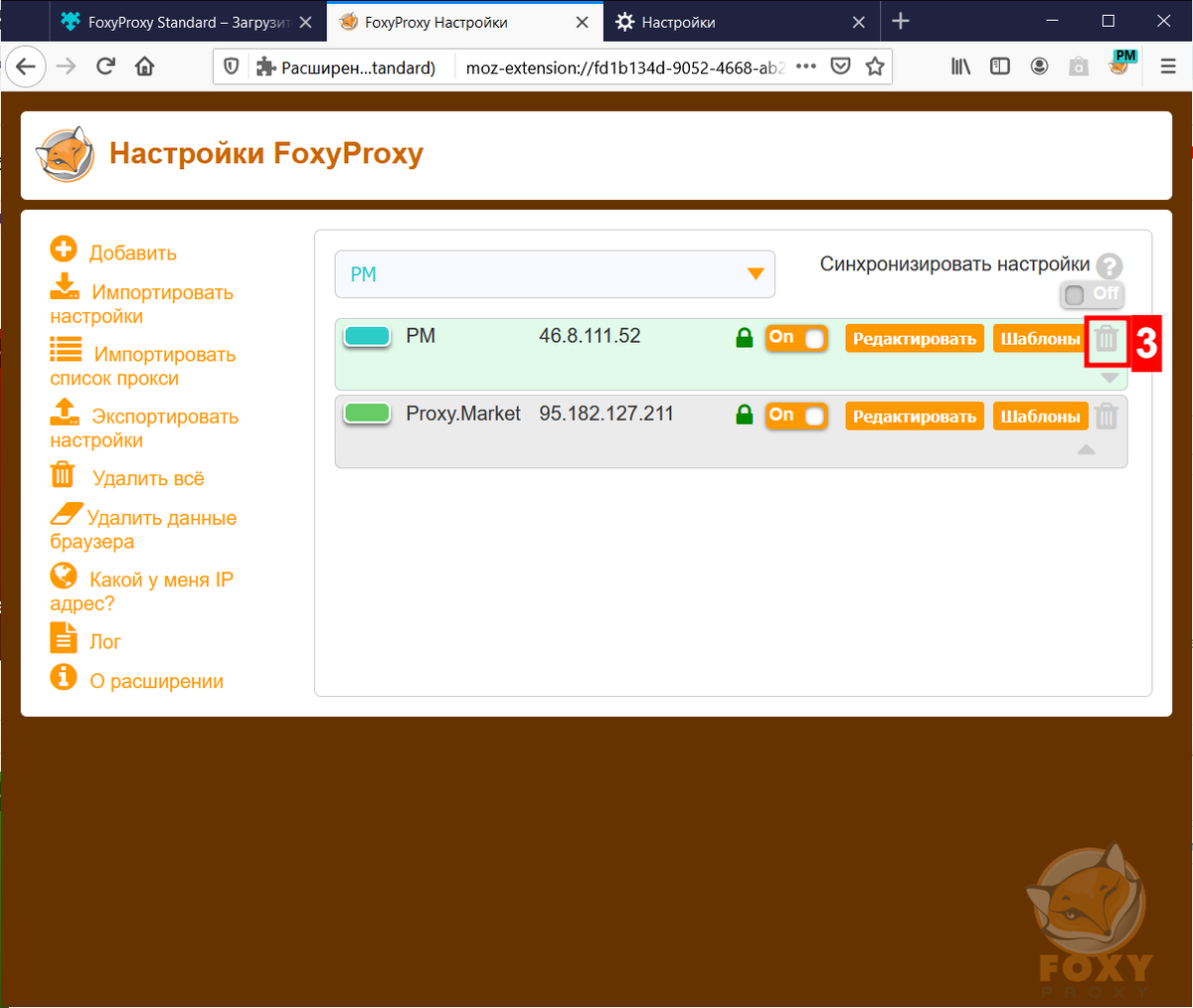Delete the Proxy.Market proxy with trash icon
1193x1008 pixels.
[1107, 417]
